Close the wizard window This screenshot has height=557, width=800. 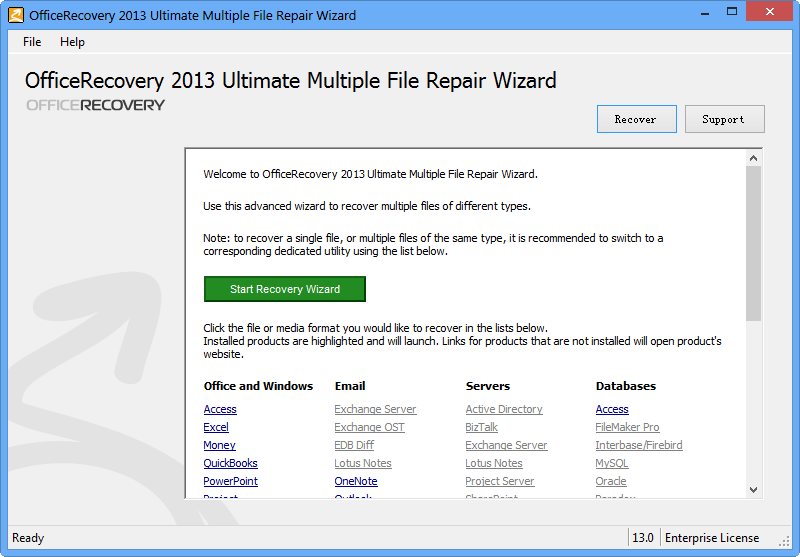[x=769, y=11]
